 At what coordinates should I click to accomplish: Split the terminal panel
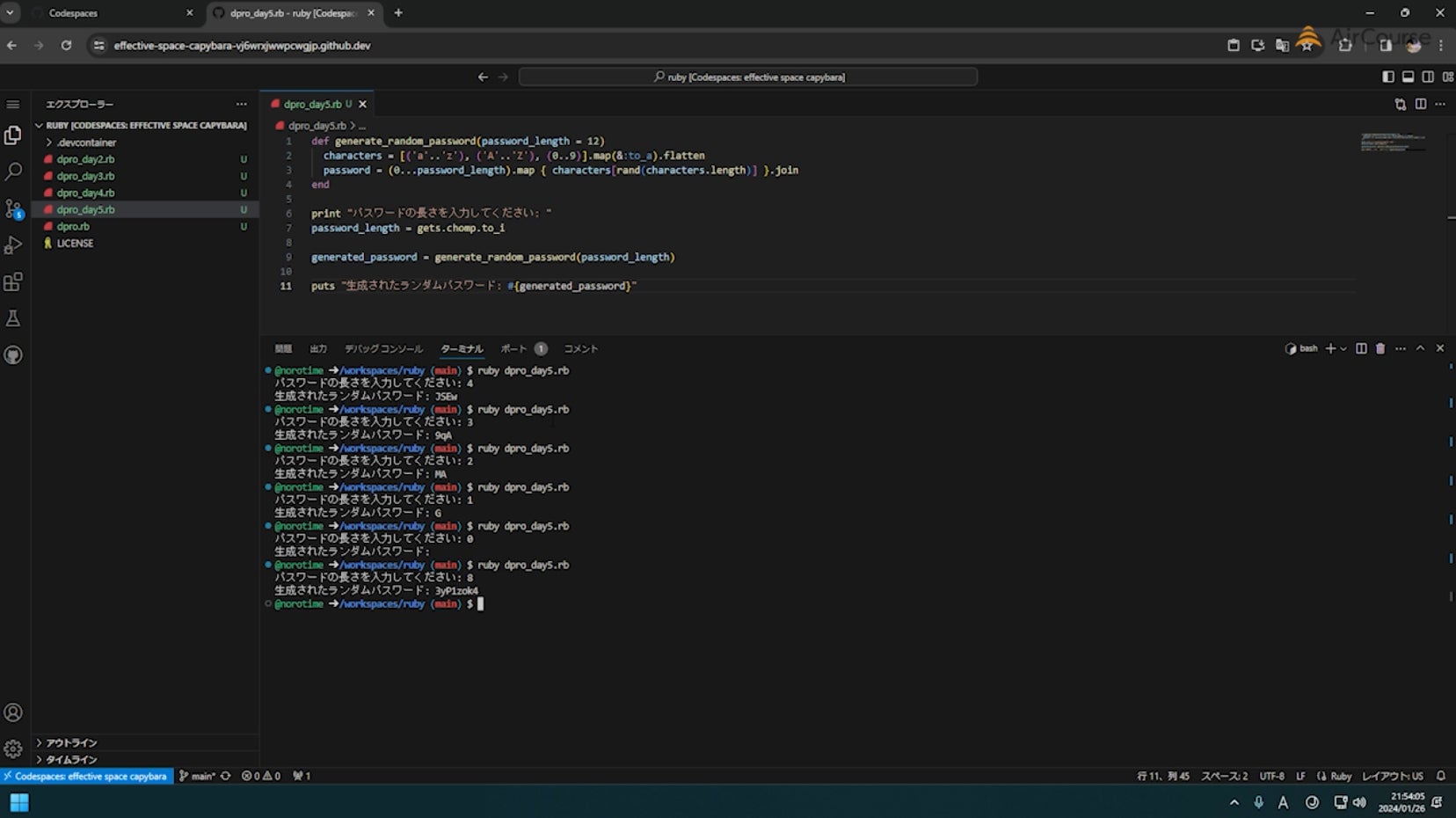click(x=1361, y=348)
